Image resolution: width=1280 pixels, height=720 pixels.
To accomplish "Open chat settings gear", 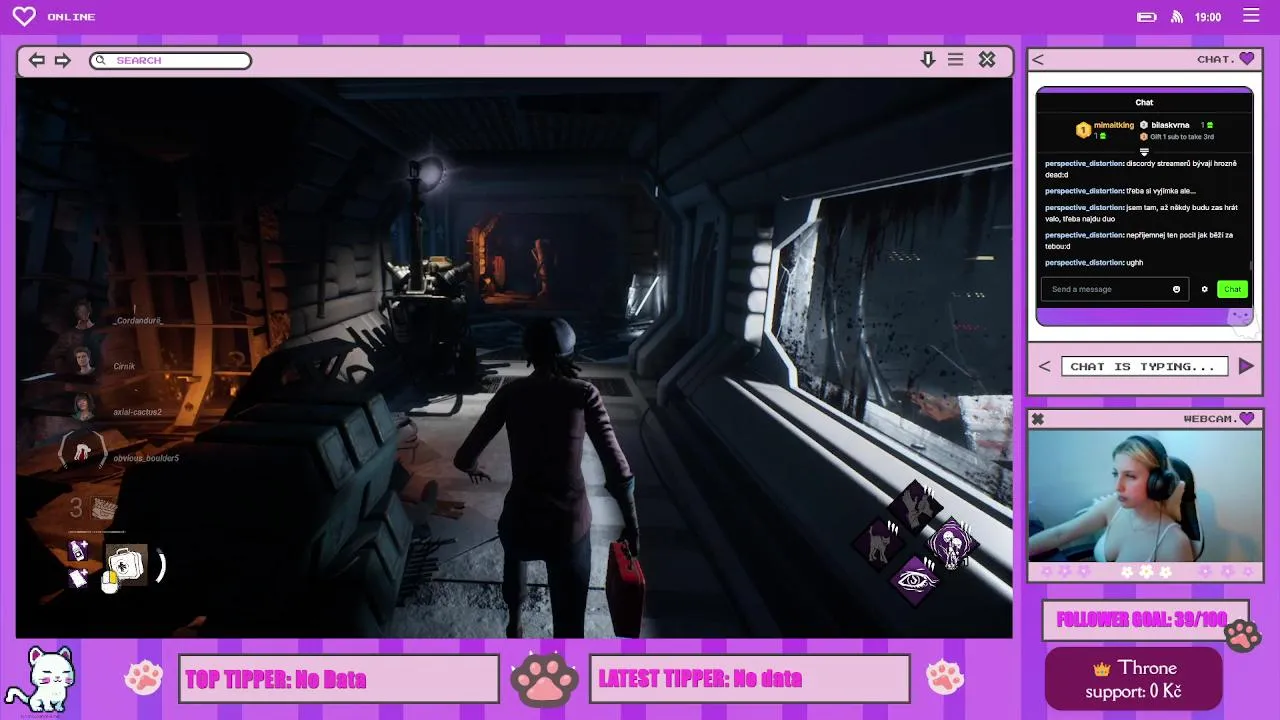I will click(1204, 289).
